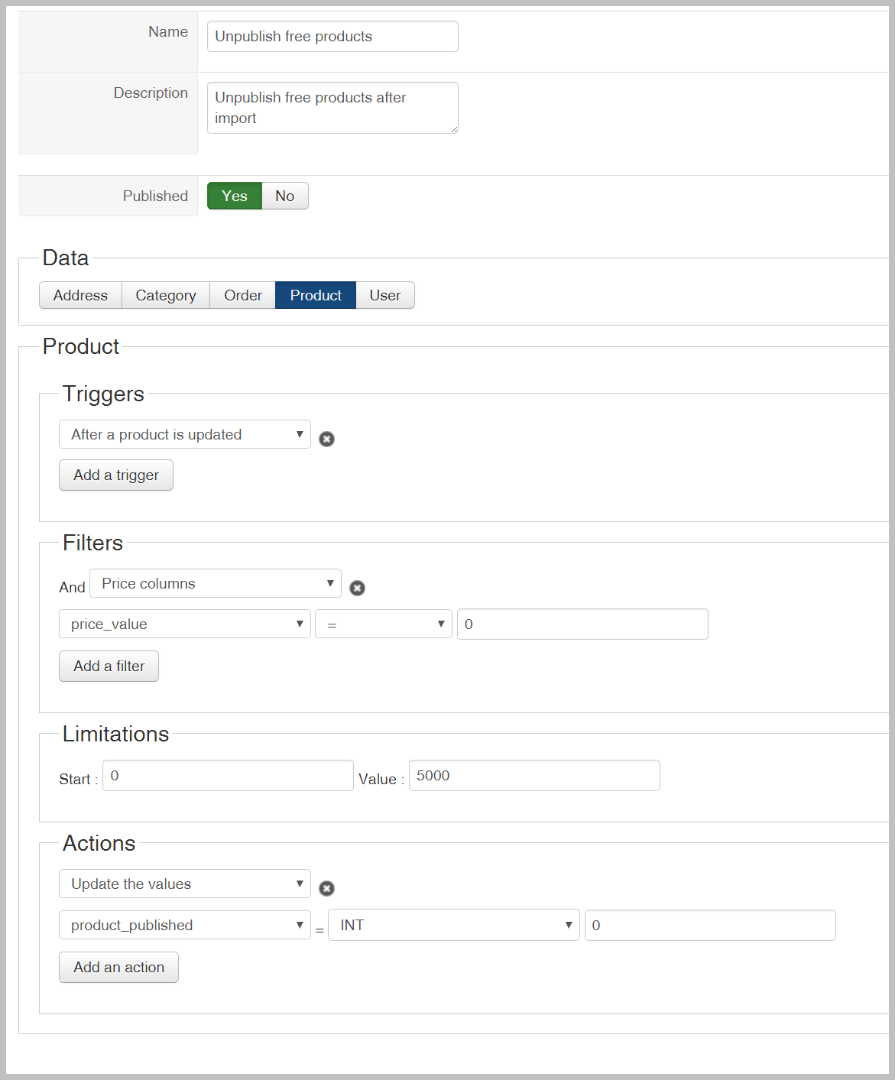
Task: Remove the 'After a product is updated' trigger
Action: coord(326,438)
